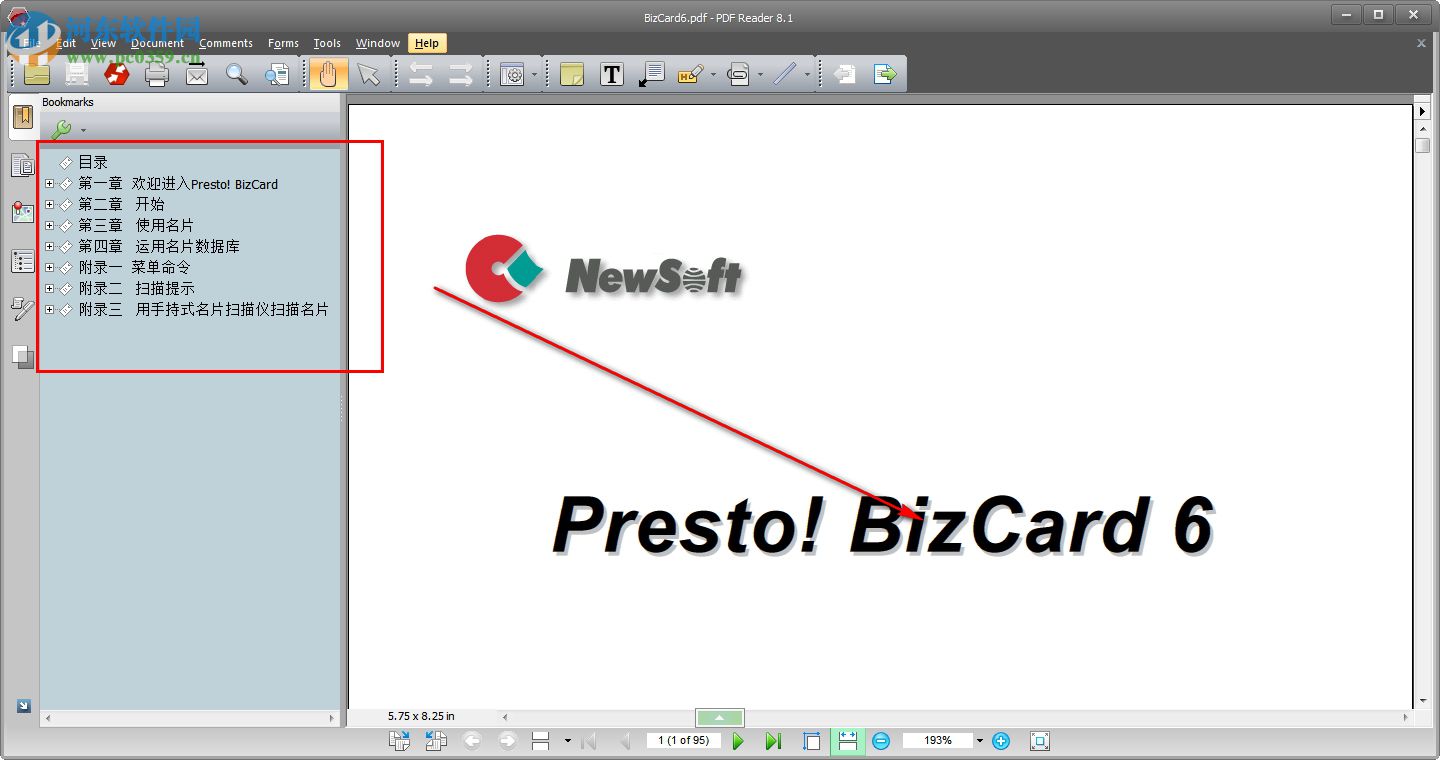Viewport: 1440px width, 760px height.
Task: Click the preferences gear window icon
Action: tap(512, 74)
